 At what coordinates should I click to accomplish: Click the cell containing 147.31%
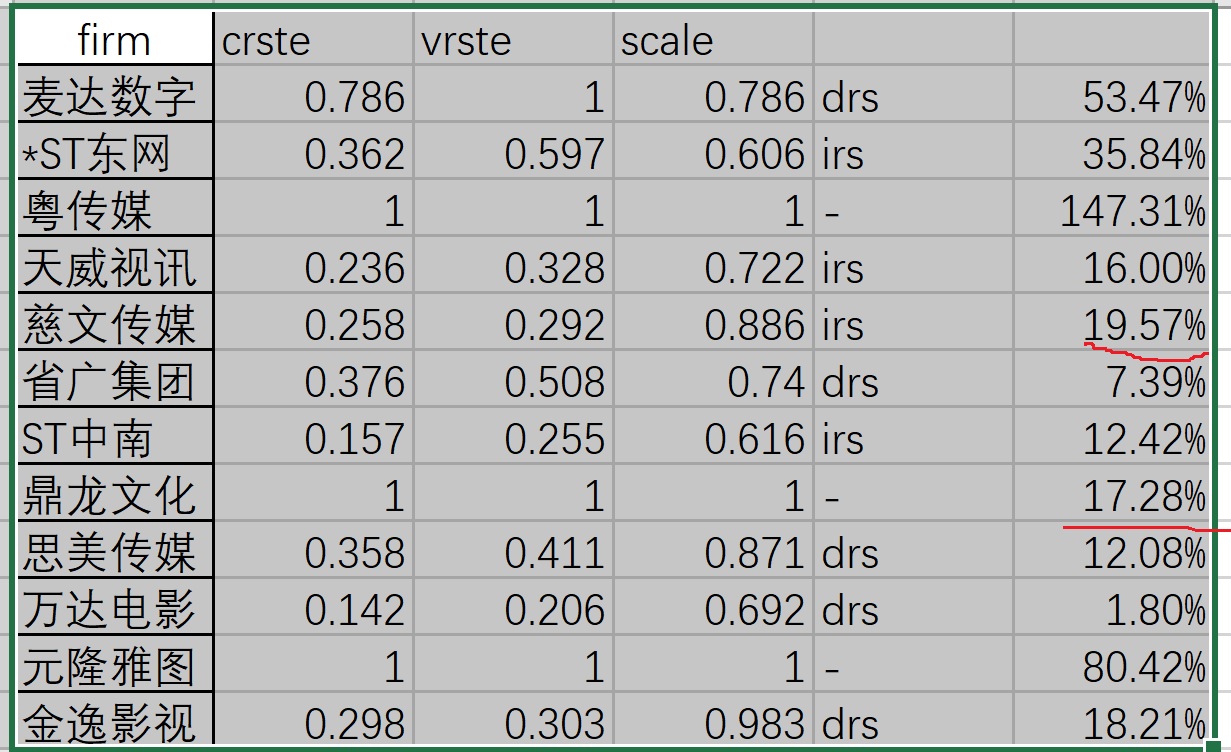click(x=1112, y=211)
